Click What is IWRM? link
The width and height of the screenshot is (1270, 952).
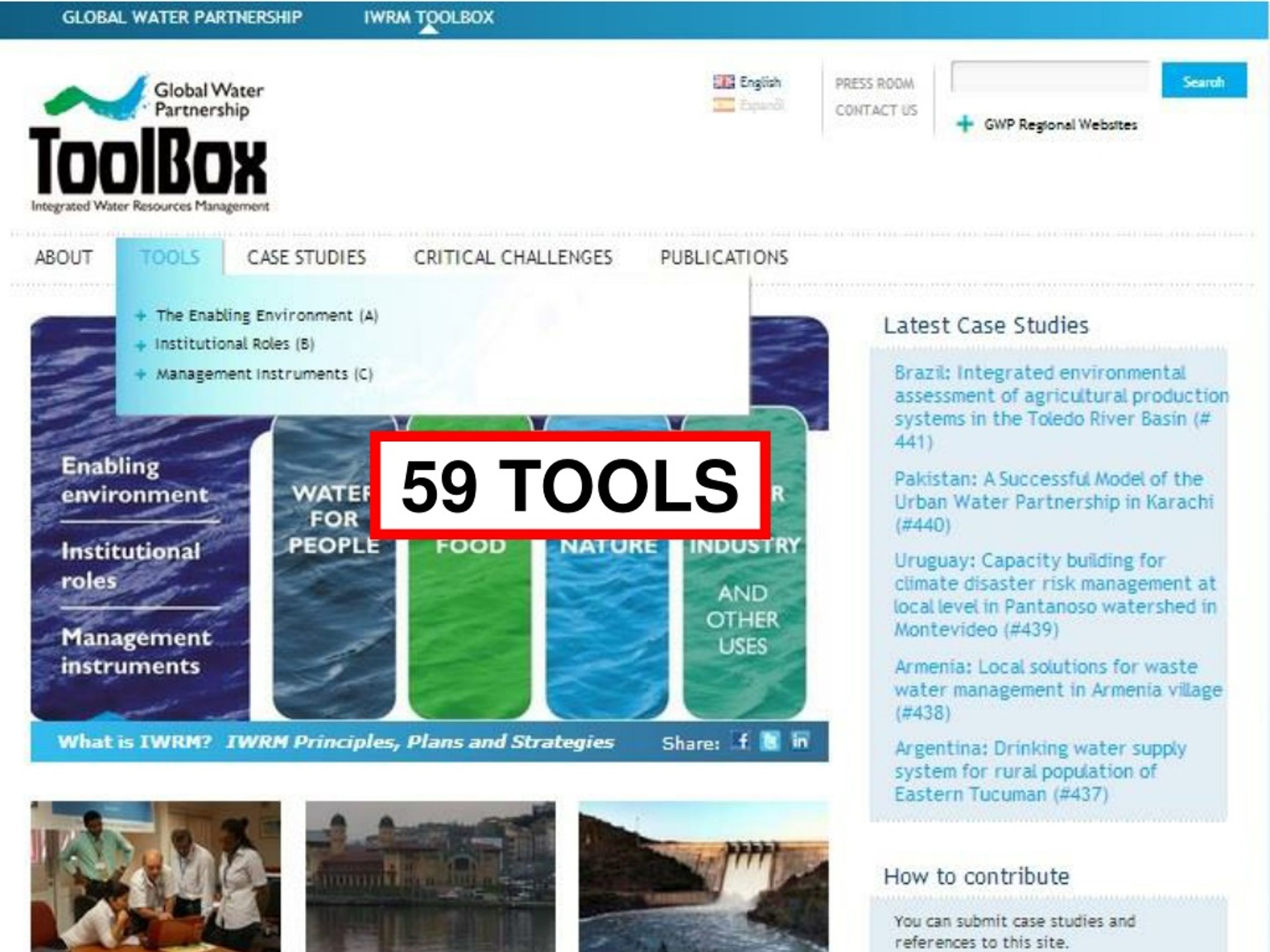tap(135, 741)
